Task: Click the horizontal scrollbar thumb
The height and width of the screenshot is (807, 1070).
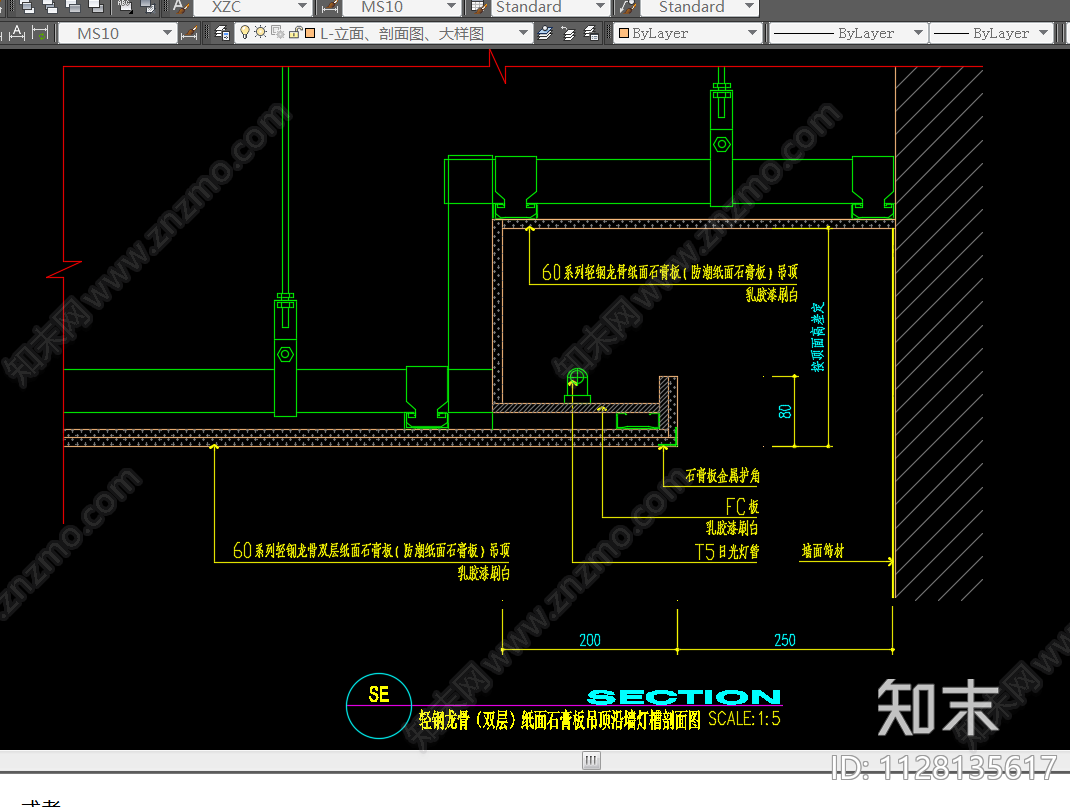Action: [x=592, y=760]
